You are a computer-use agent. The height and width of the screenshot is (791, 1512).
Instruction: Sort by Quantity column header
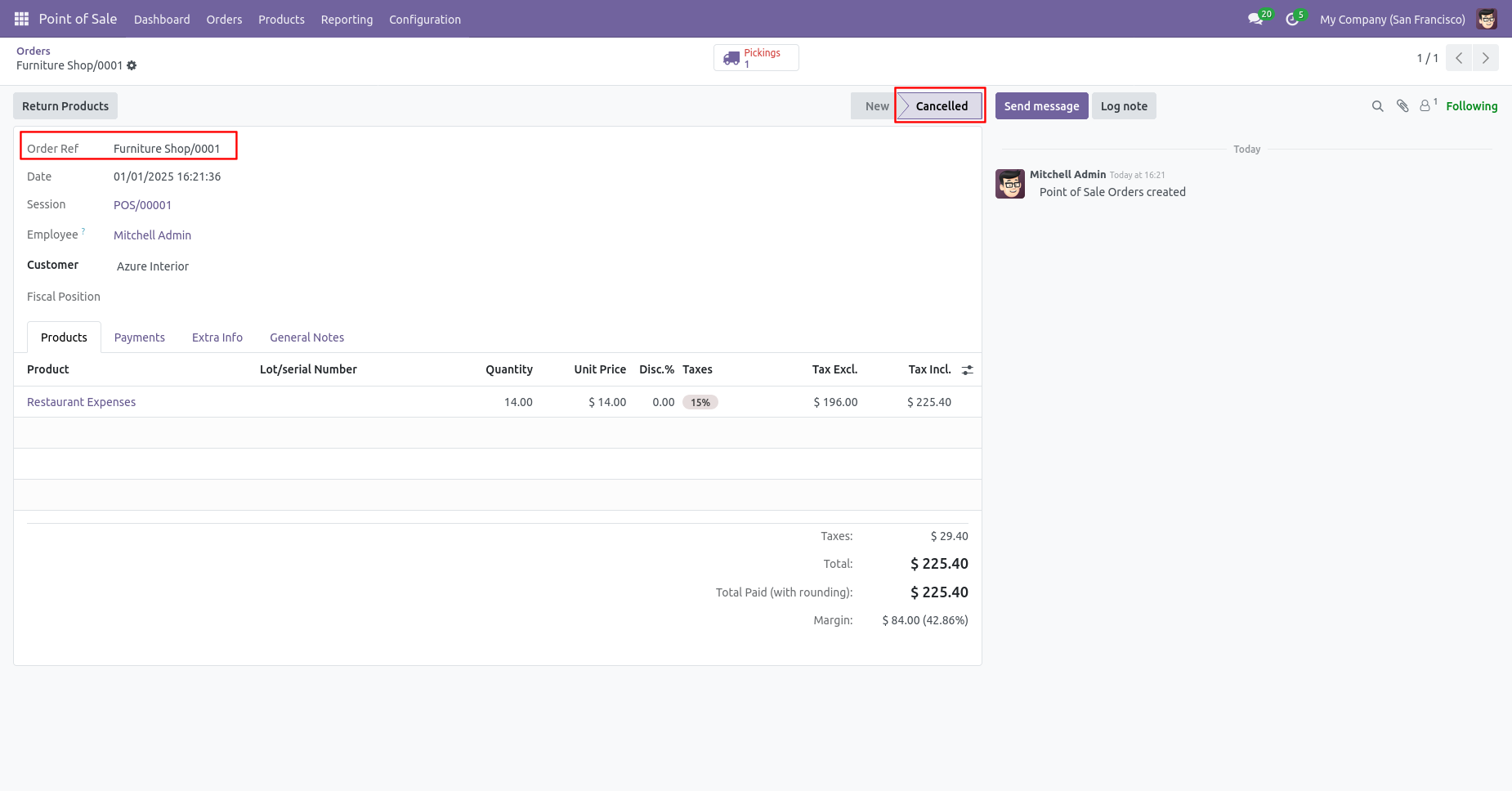coord(509,369)
